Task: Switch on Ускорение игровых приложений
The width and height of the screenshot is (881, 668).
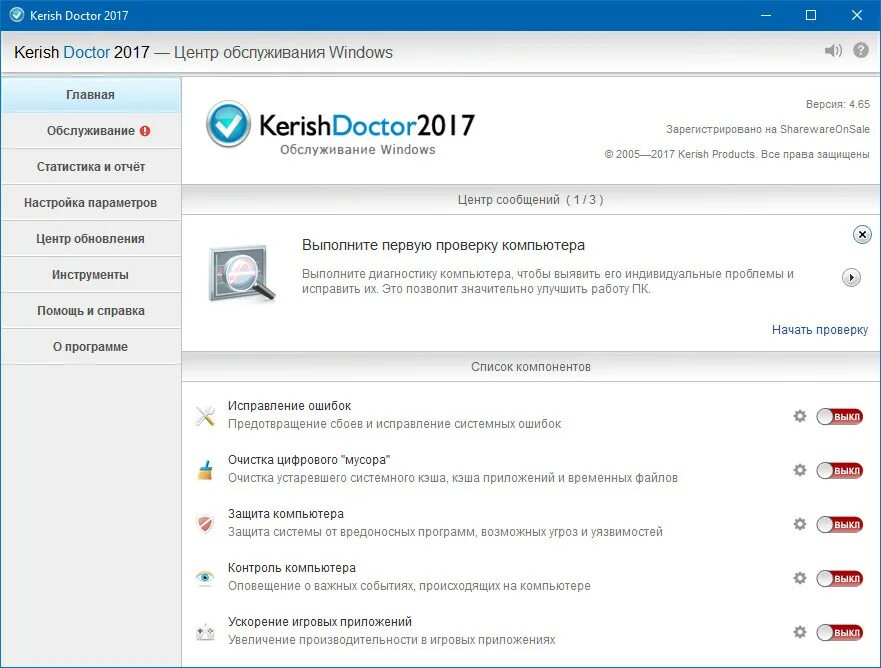Action: [x=839, y=633]
